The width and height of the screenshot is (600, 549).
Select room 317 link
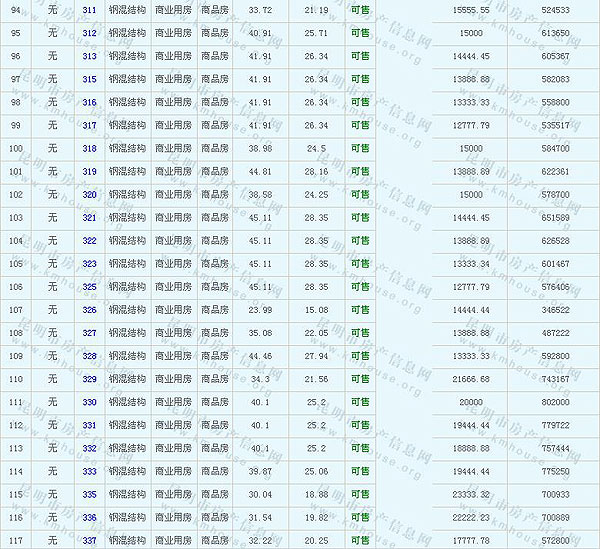click(90, 125)
